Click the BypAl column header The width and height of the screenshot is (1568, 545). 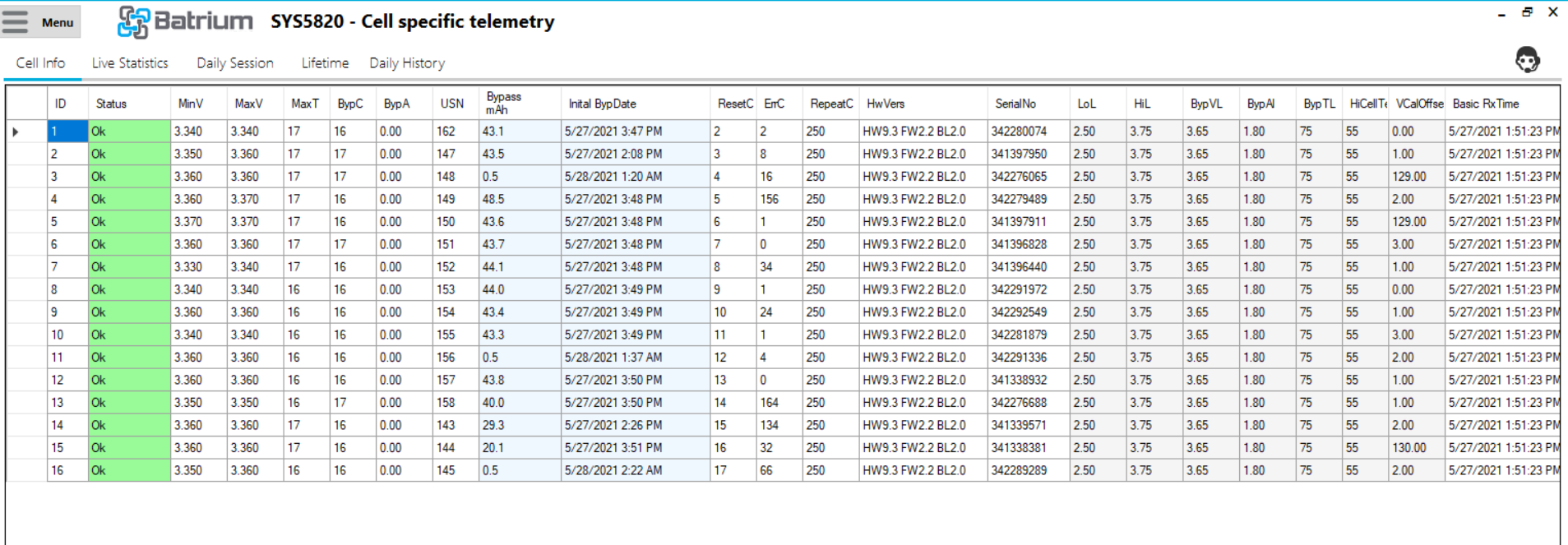(x=1269, y=104)
